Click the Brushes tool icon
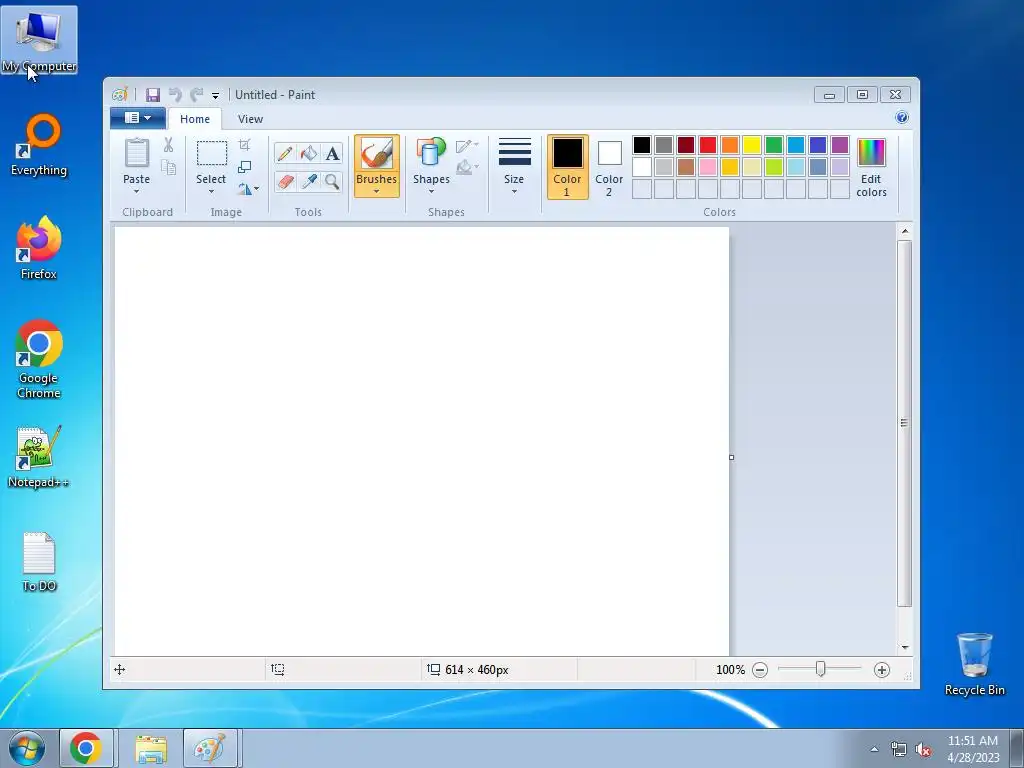This screenshot has width=1024, height=768. 377,154
